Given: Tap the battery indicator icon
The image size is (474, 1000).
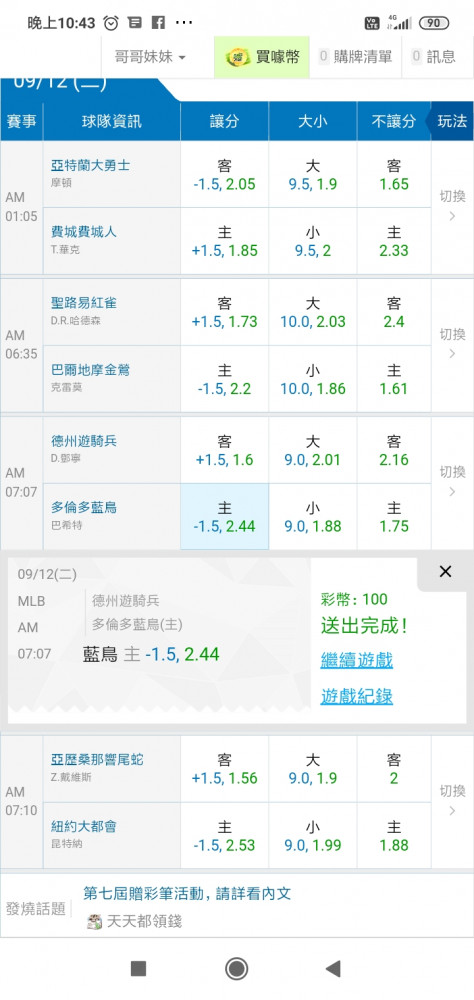Looking at the screenshot, I should 434,23.
